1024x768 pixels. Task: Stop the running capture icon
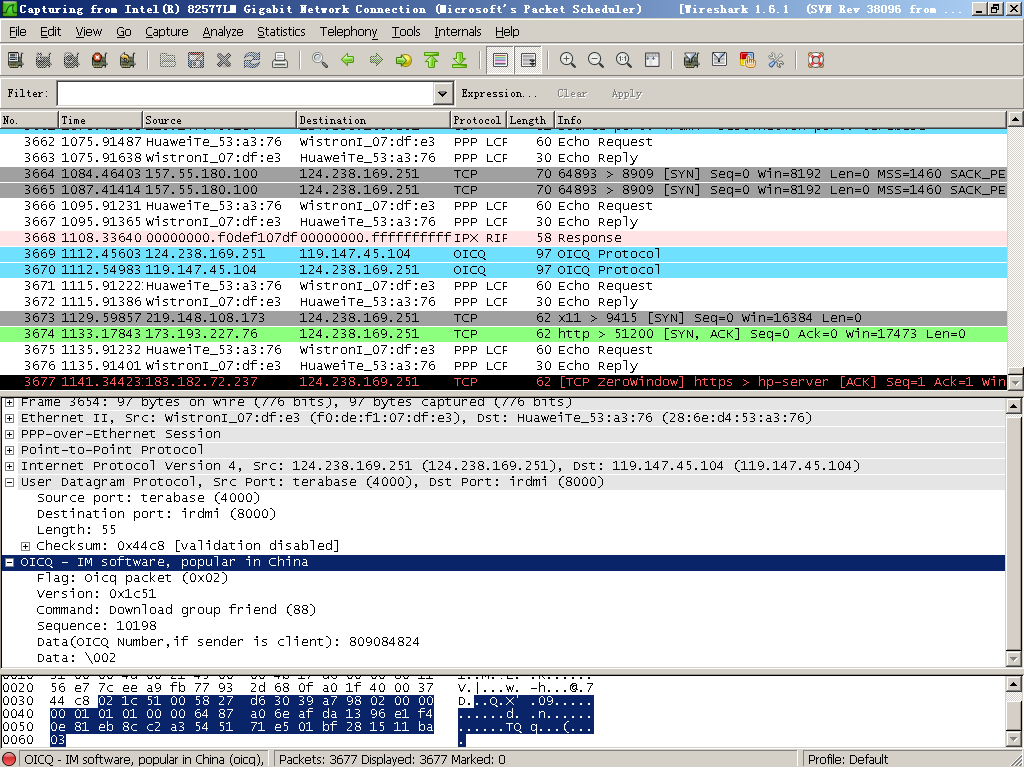pyautogui.click(x=100, y=60)
